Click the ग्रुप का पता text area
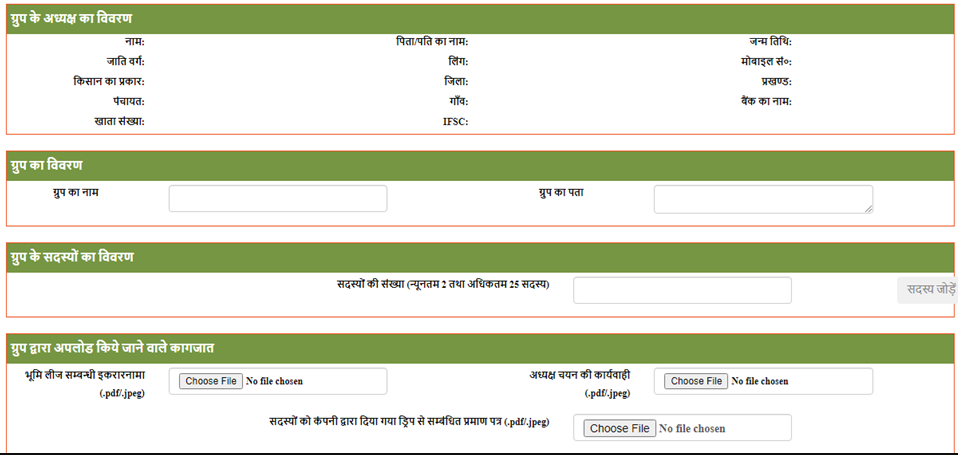This screenshot has width=958, height=455. 763,200
